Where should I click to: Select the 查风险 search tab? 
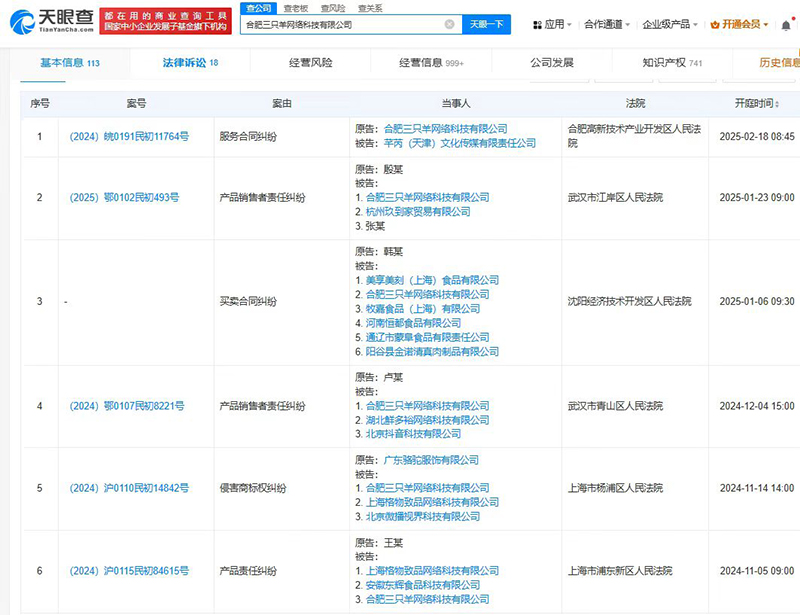coord(333,8)
